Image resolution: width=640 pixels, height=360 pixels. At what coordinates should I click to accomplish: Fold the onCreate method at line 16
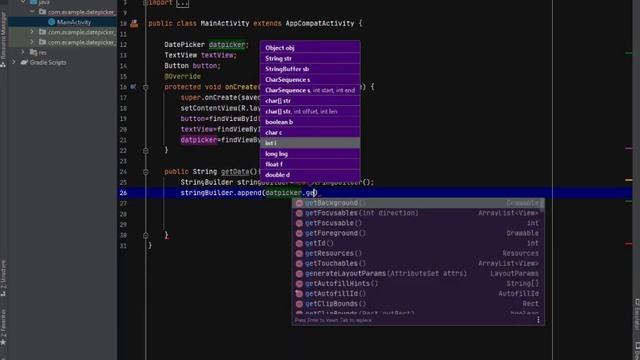point(146,87)
